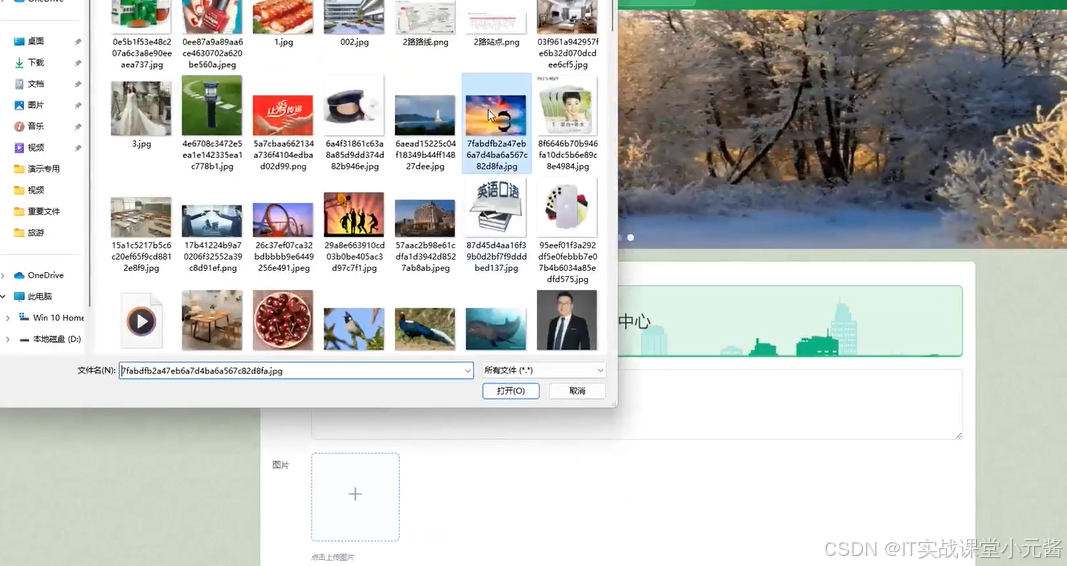This screenshot has height=566, width=1067.
Task: Open the pinned Videos (视频) library folder
Action: click(35, 148)
